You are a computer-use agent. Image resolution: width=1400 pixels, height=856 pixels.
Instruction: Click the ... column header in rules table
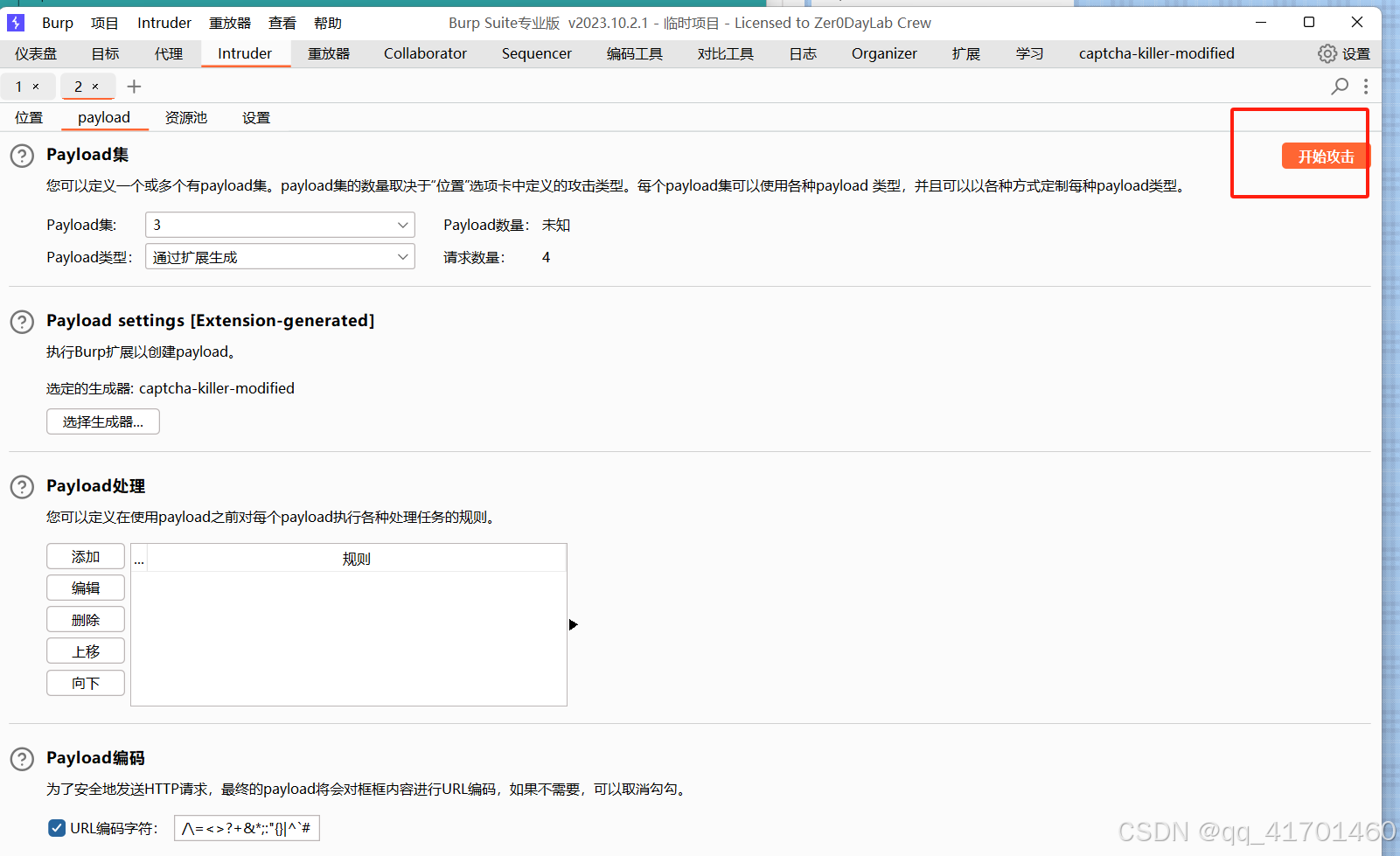pos(139,559)
